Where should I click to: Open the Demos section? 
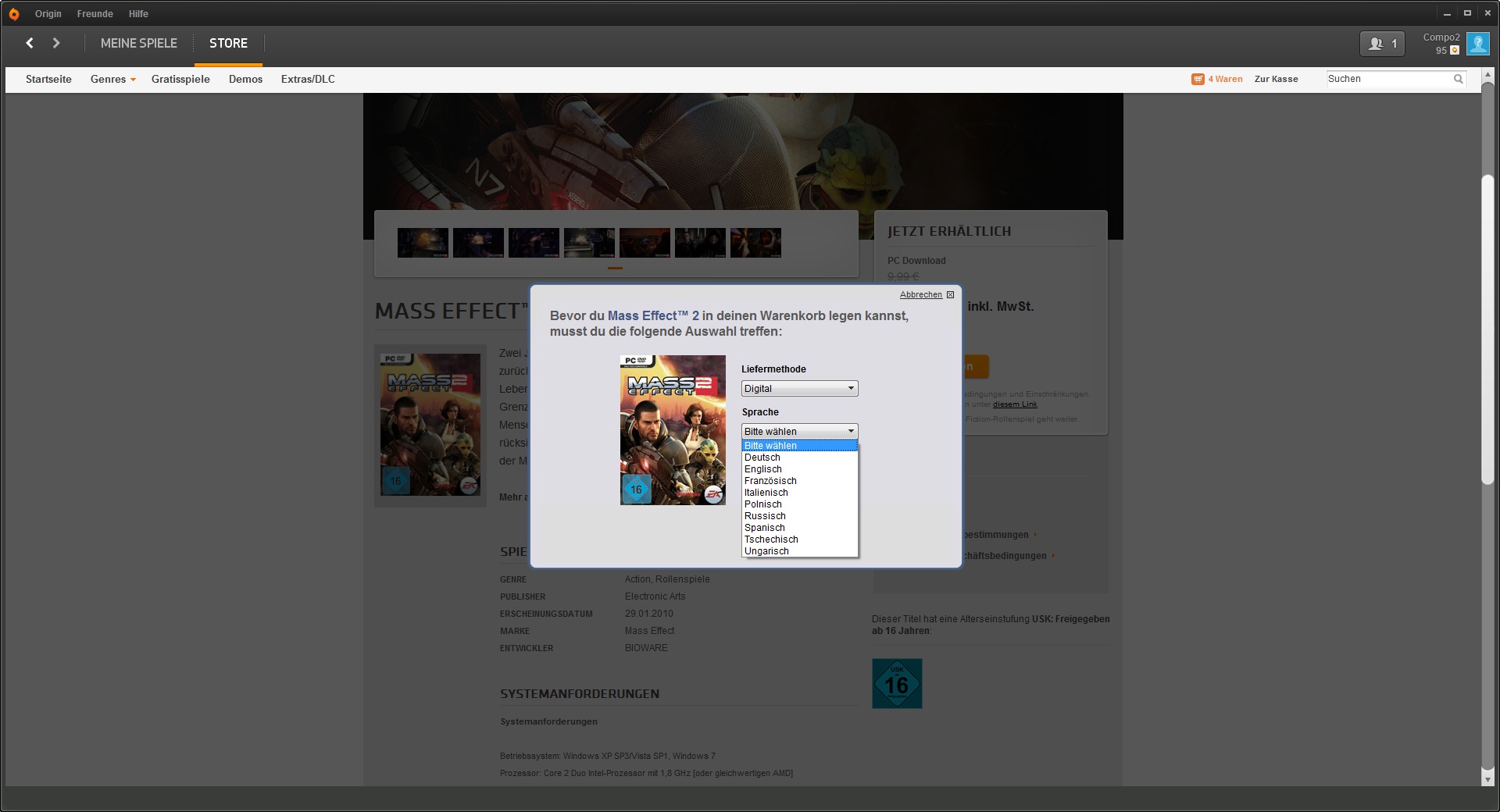(x=245, y=79)
